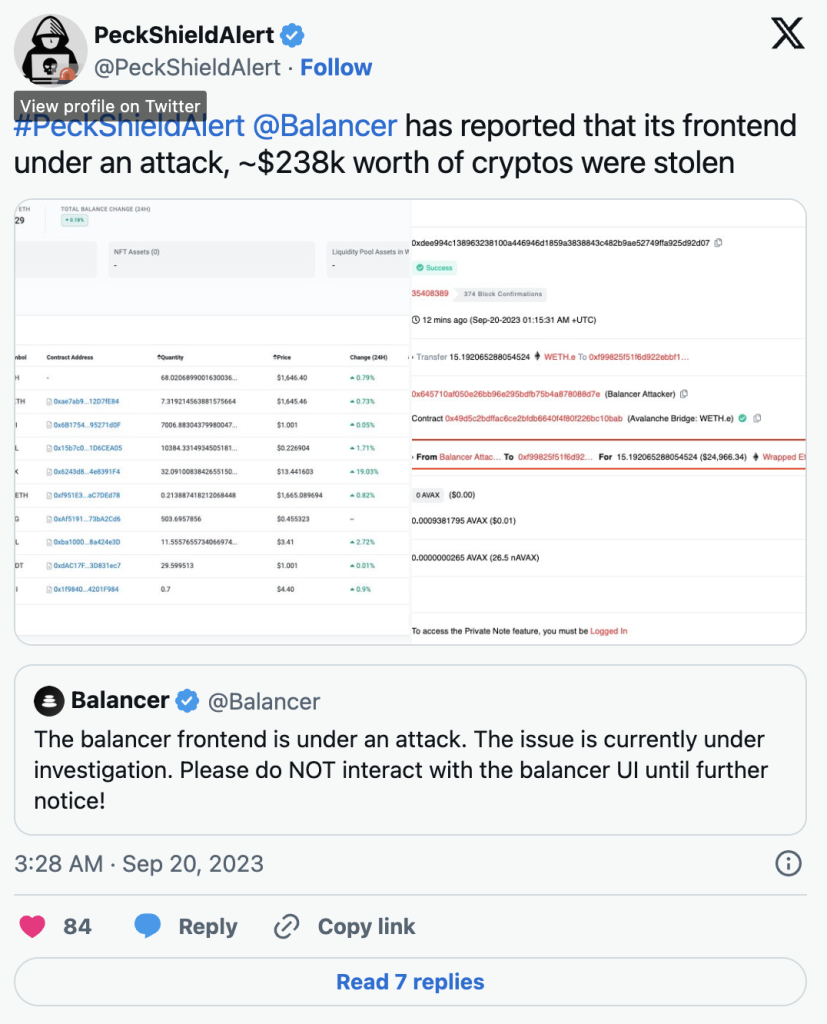Click the 3:28 AM Sep 20, 2023 timestamp

click(x=139, y=863)
